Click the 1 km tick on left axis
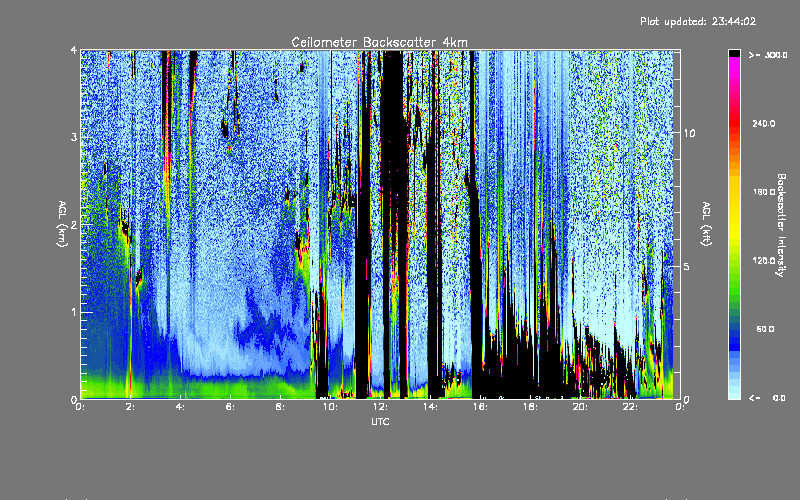Image resolution: width=800 pixels, height=500 pixels. [x=74, y=312]
